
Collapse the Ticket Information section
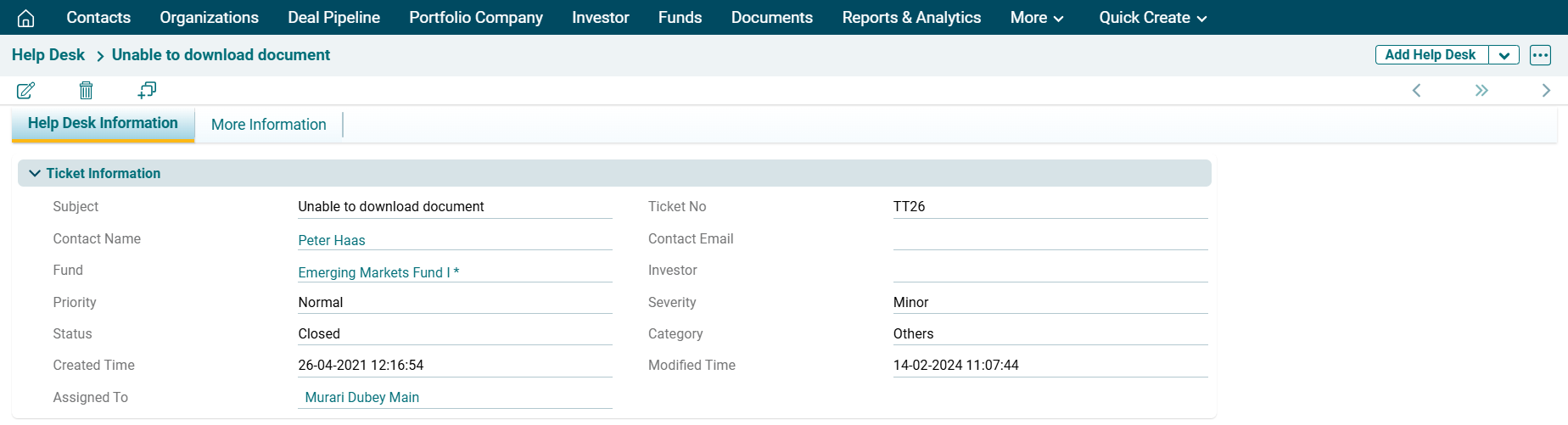coord(35,173)
